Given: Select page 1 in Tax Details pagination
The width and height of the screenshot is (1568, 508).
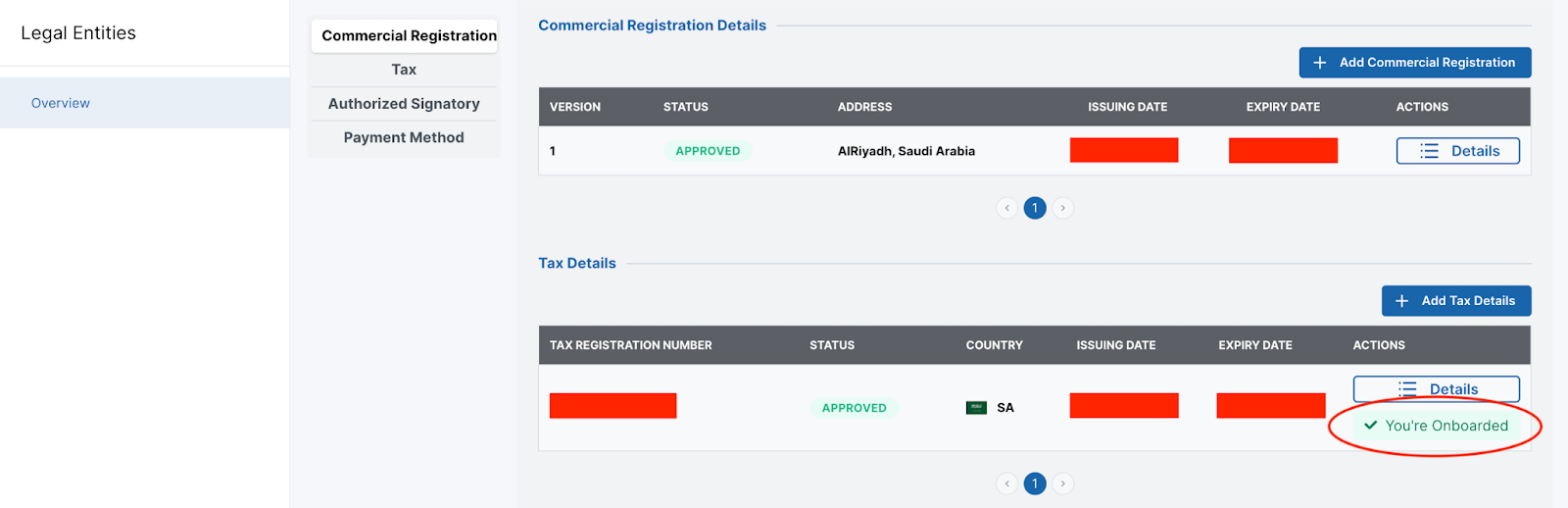Looking at the screenshot, I should [1035, 483].
